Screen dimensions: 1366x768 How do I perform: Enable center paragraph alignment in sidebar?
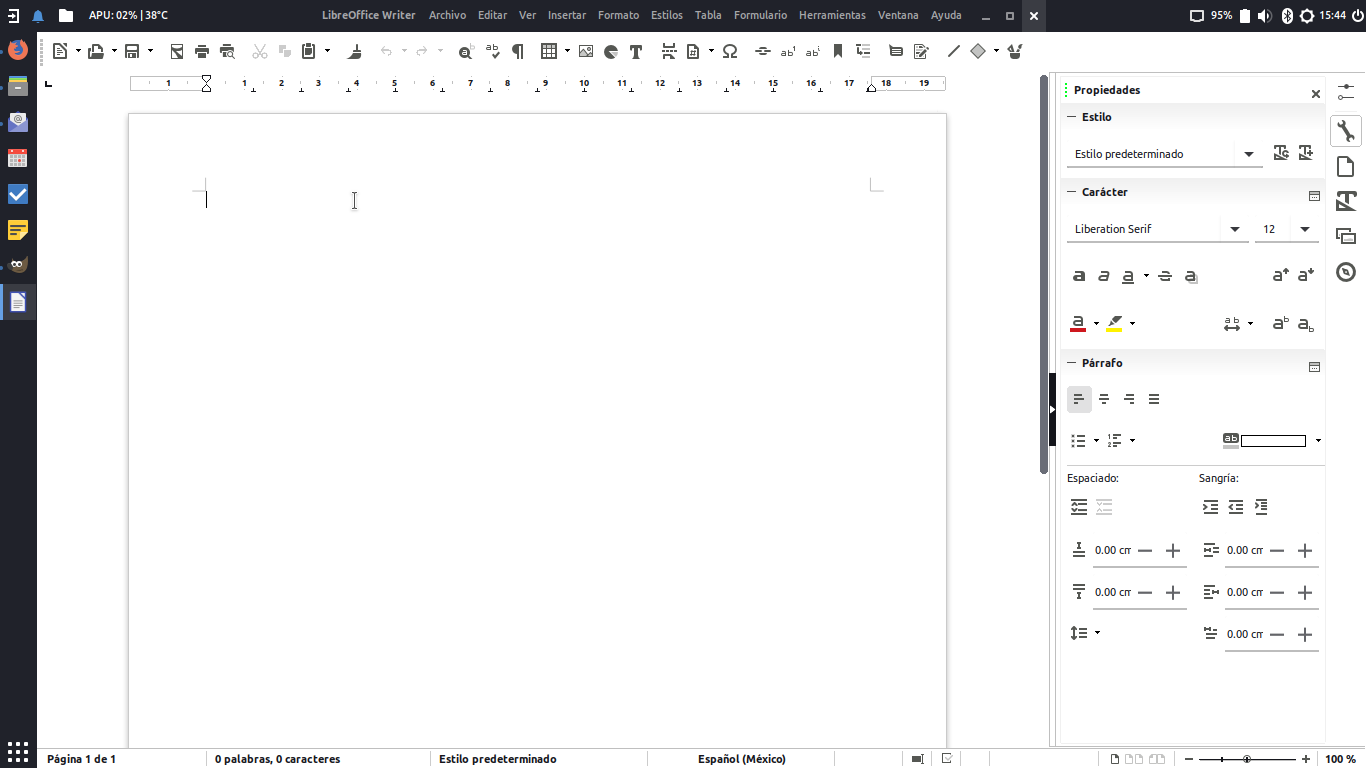pyautogui.click(x=1104, y=399)
